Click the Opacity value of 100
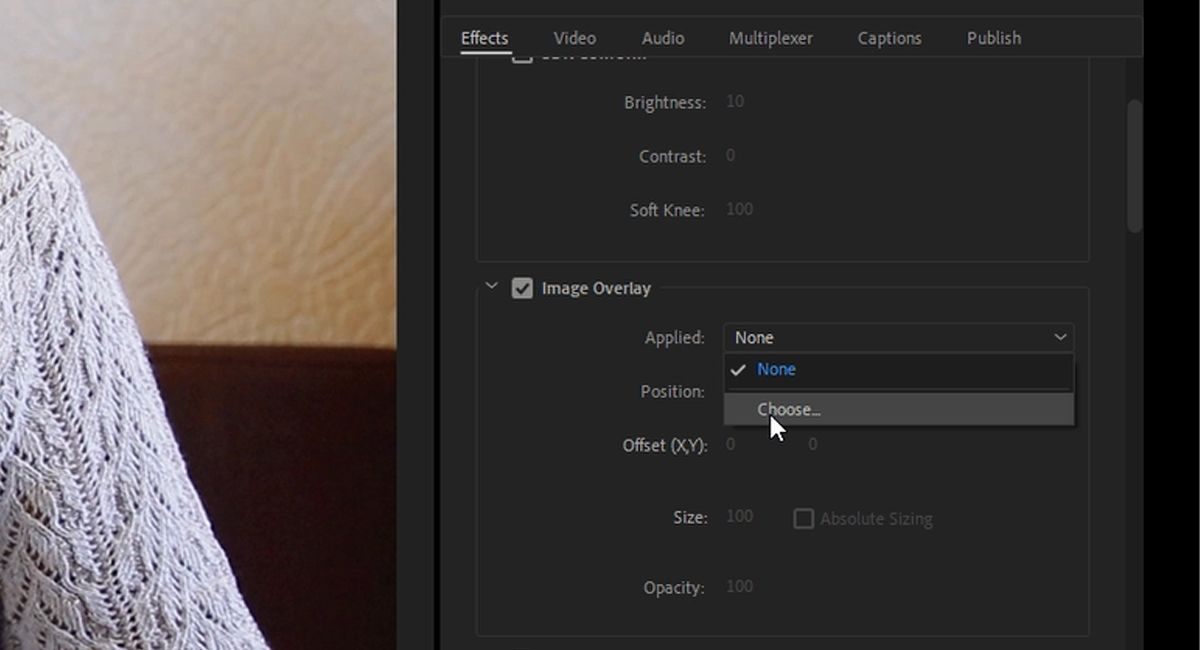The image size is (1200, 650). pos(739,587)
